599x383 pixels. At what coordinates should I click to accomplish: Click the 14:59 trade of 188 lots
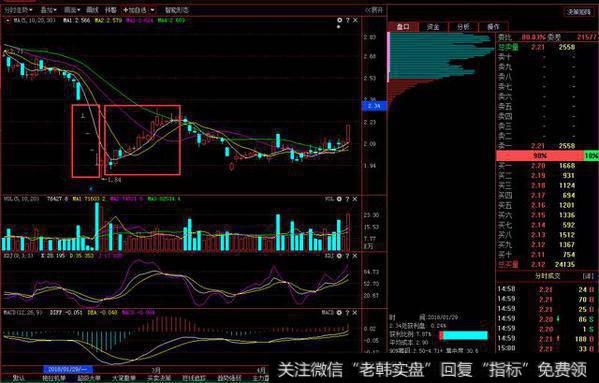point(547,339)
